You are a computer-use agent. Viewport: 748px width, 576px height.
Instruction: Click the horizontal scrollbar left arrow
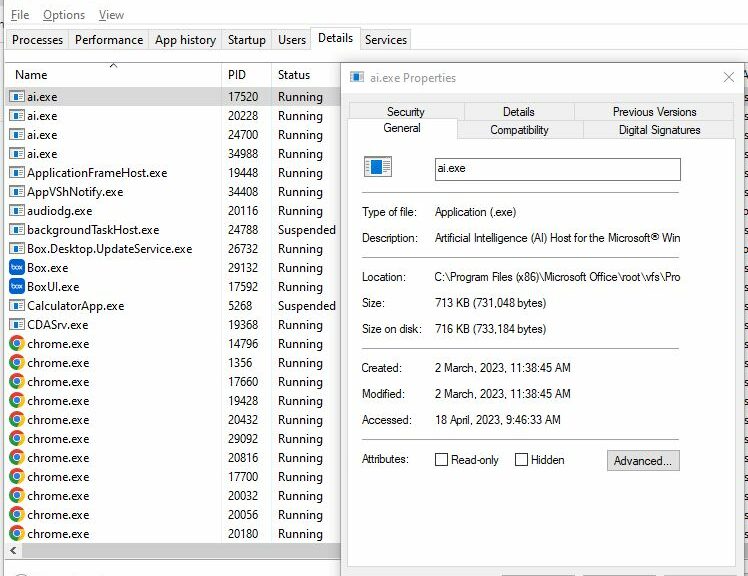pos(13,551)
